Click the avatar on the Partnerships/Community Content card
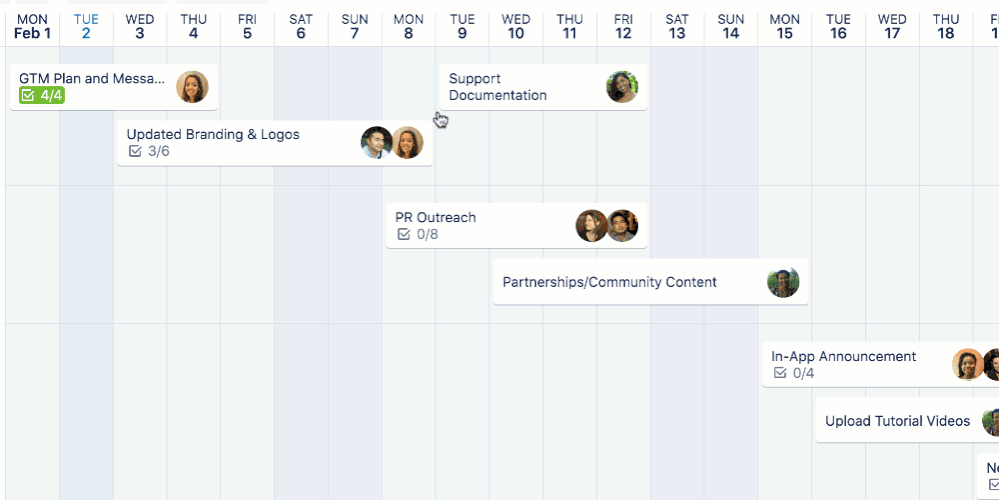This screenshot has width=999, height=500. coord(783,282)
